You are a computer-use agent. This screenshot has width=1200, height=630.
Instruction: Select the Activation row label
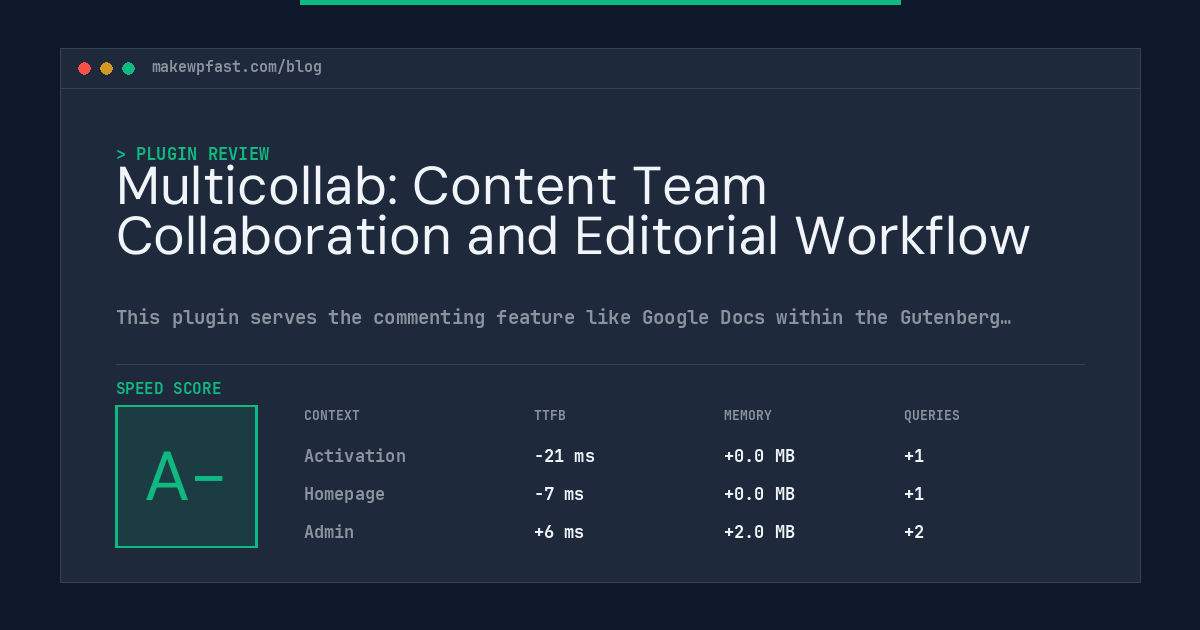point(355,456)
